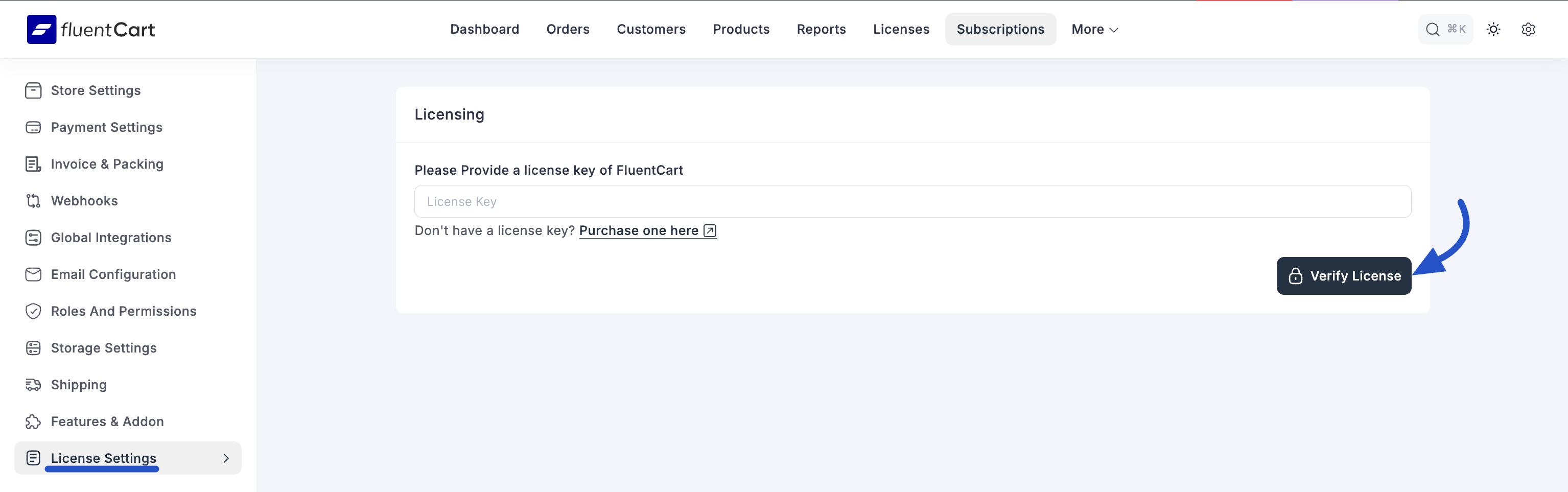Image resolution: width=1568 pixels, height=492 pixels.
Task: Focus the License Key input field
Action: click(912, 201)
